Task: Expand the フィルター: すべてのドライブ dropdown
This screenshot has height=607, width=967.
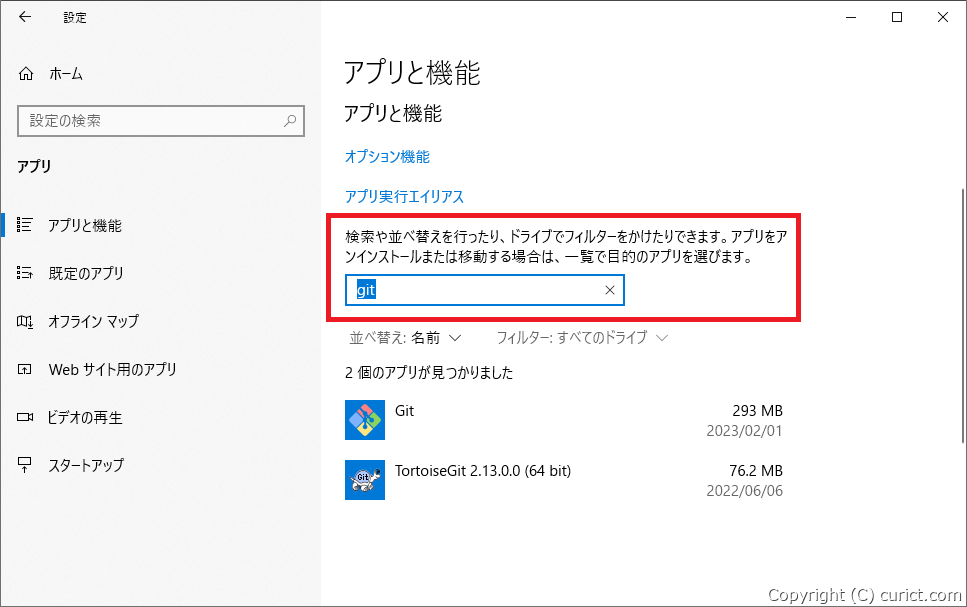Action: [582, 337]
